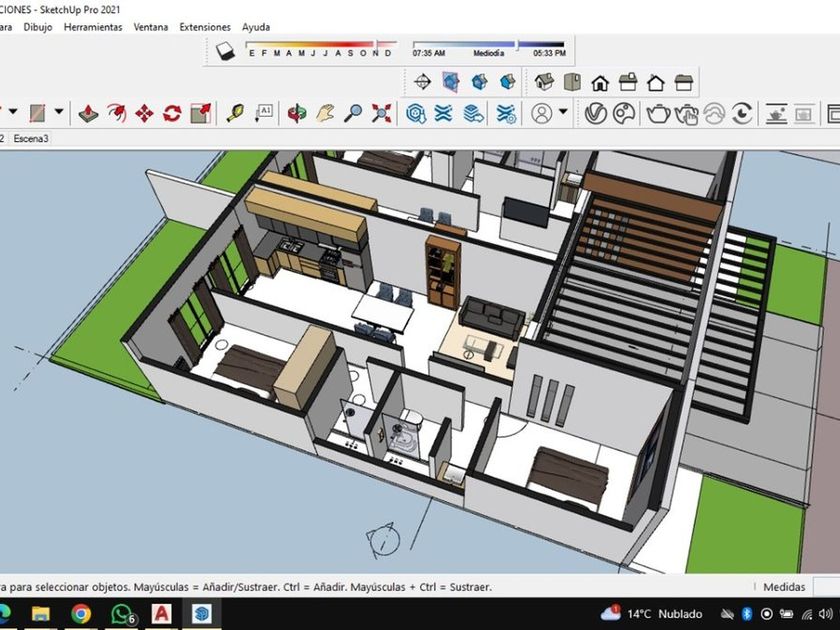This screenshot has width=840, height=630.
Task: Select the Move tool
Action: click(144, 113)
